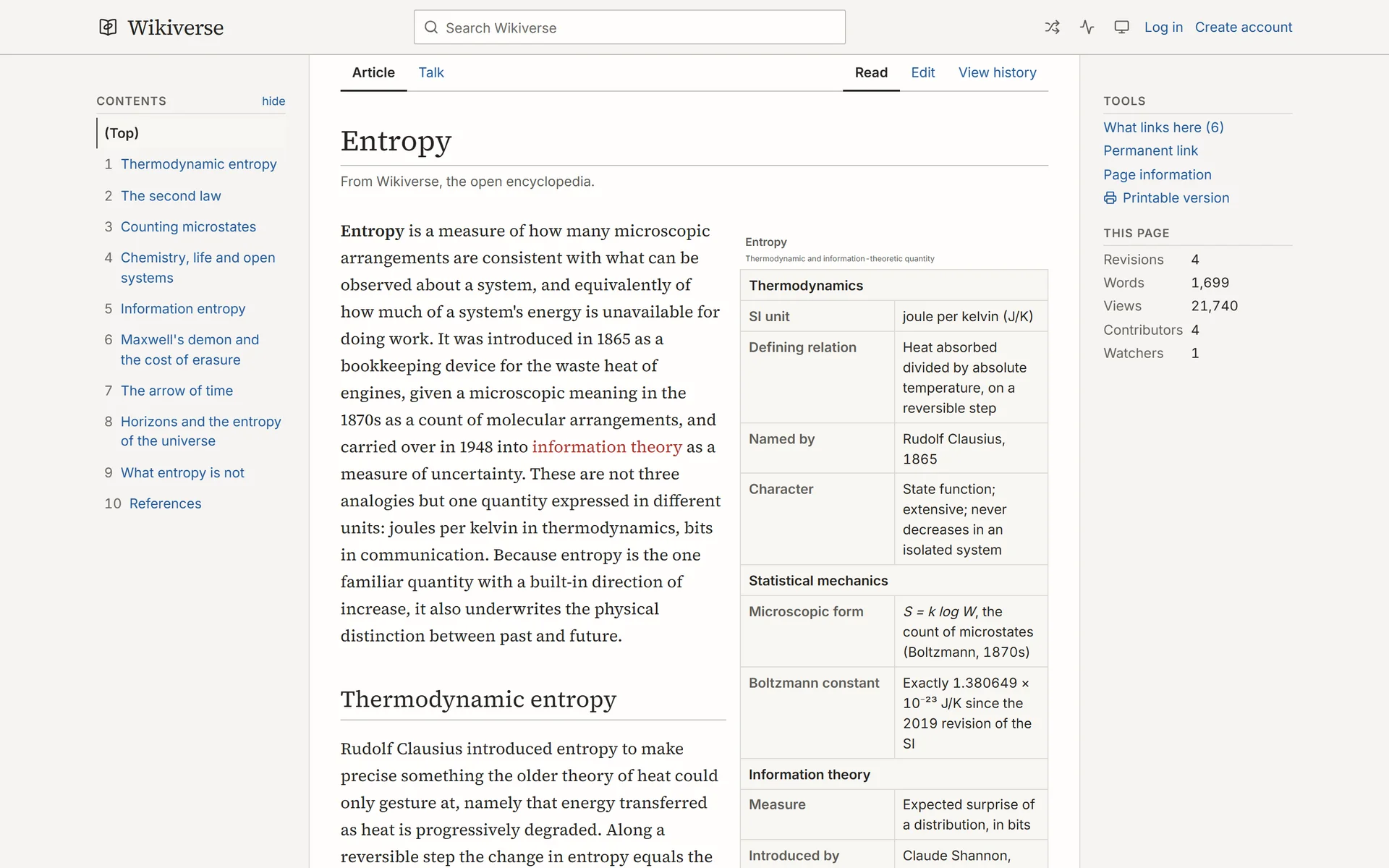Hide the contents sidebar
This screenshot has width=1389, height=868.
coord(273,101)
